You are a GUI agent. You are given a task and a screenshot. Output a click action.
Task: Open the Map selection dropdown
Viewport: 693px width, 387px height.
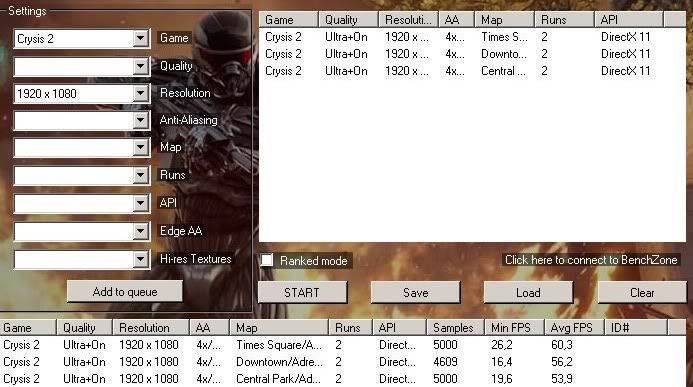click(82, 148)
